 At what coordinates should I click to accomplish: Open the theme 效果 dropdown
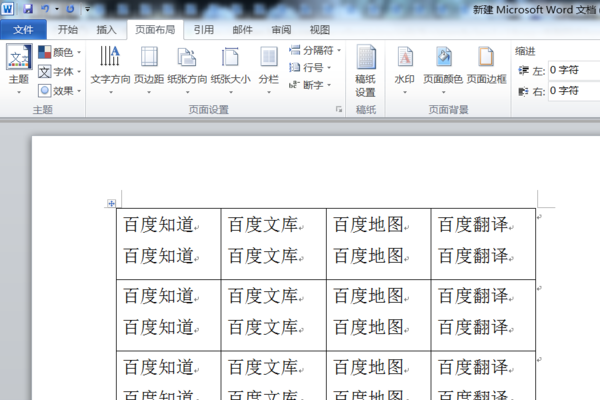(59, 91)
